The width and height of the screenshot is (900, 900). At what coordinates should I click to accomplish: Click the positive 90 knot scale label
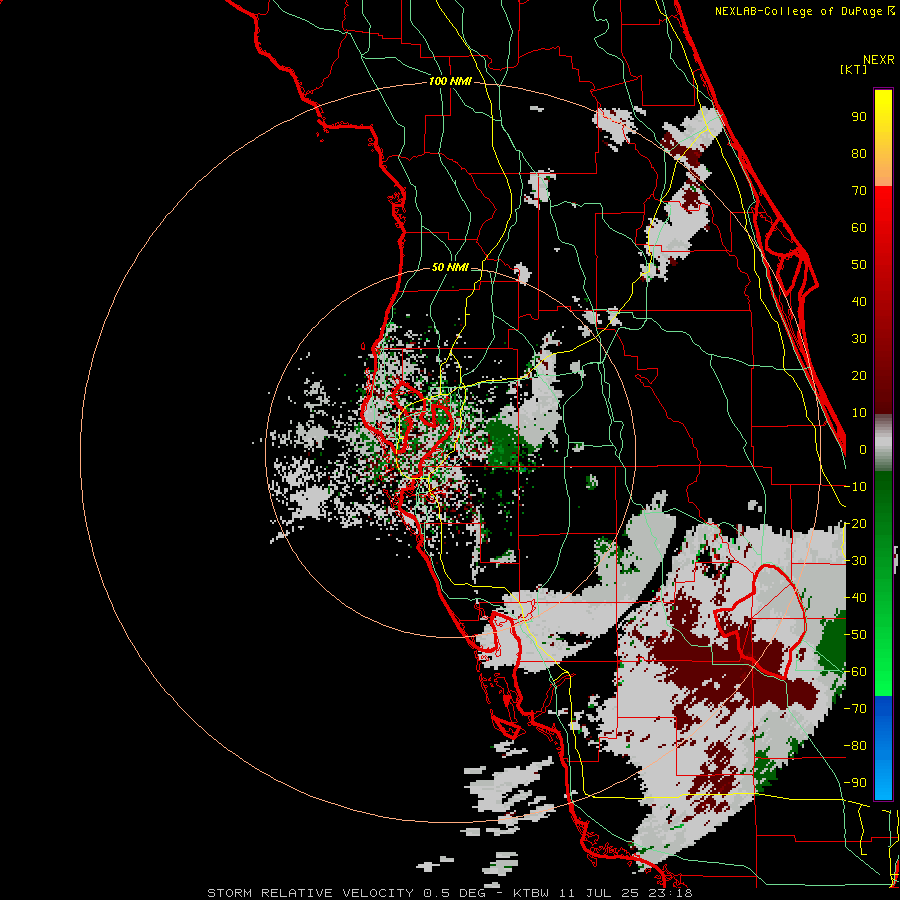point(859,117)
